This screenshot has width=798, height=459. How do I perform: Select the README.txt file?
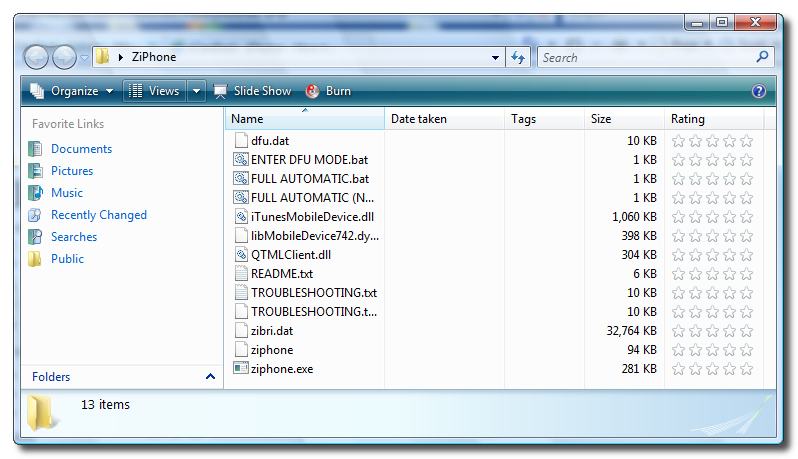tap(282, 274)
